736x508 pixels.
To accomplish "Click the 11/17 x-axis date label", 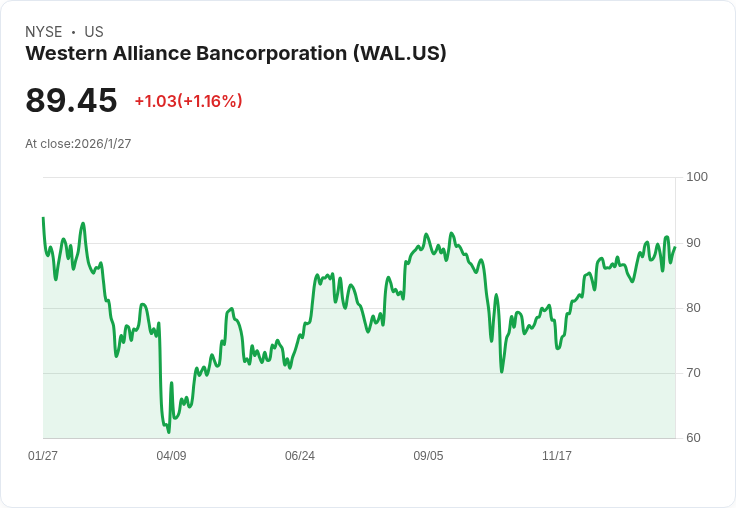I will click(x=557, y=455).
